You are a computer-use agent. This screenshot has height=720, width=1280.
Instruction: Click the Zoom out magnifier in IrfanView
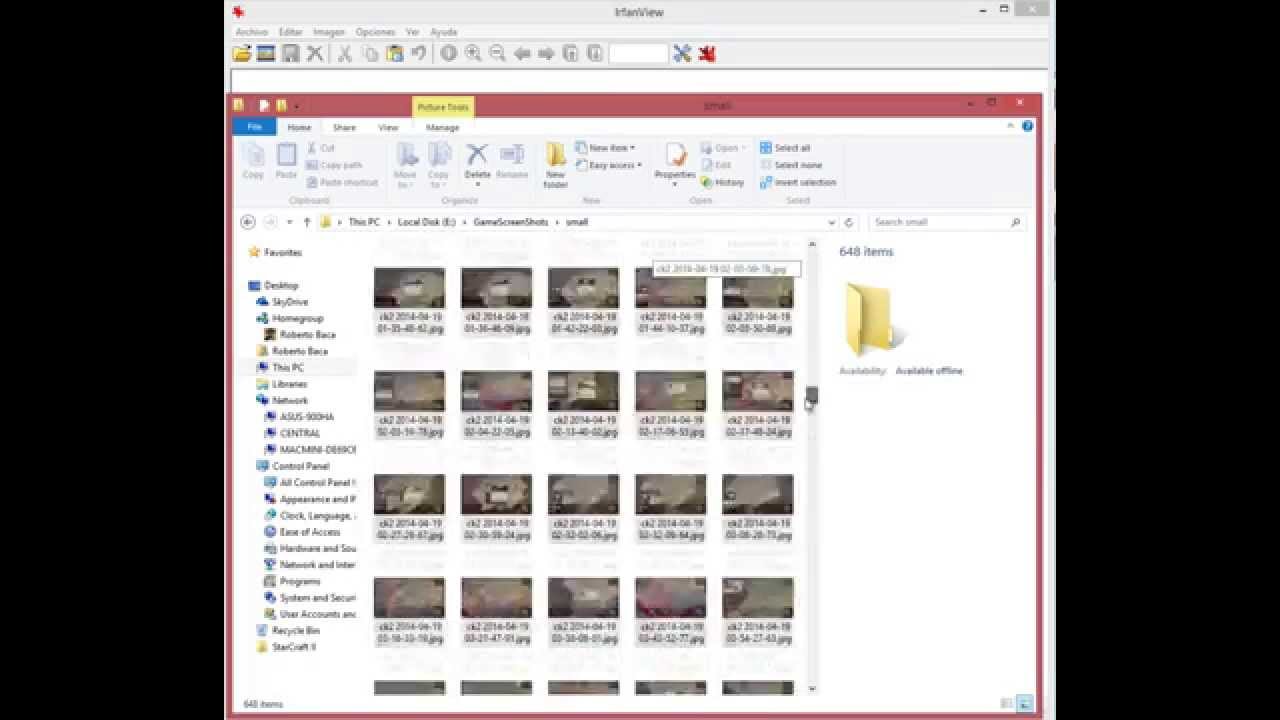tap(497, 54)
